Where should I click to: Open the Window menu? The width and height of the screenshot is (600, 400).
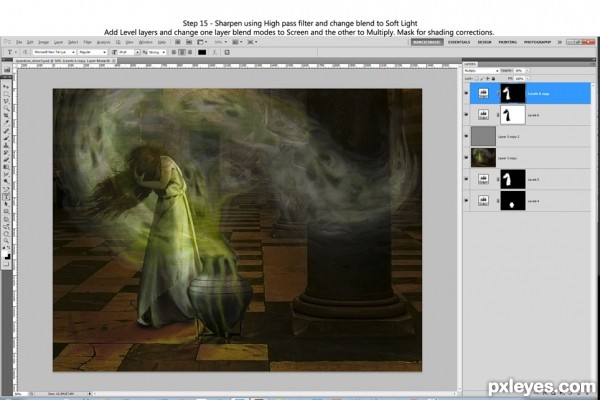point(145,42)
